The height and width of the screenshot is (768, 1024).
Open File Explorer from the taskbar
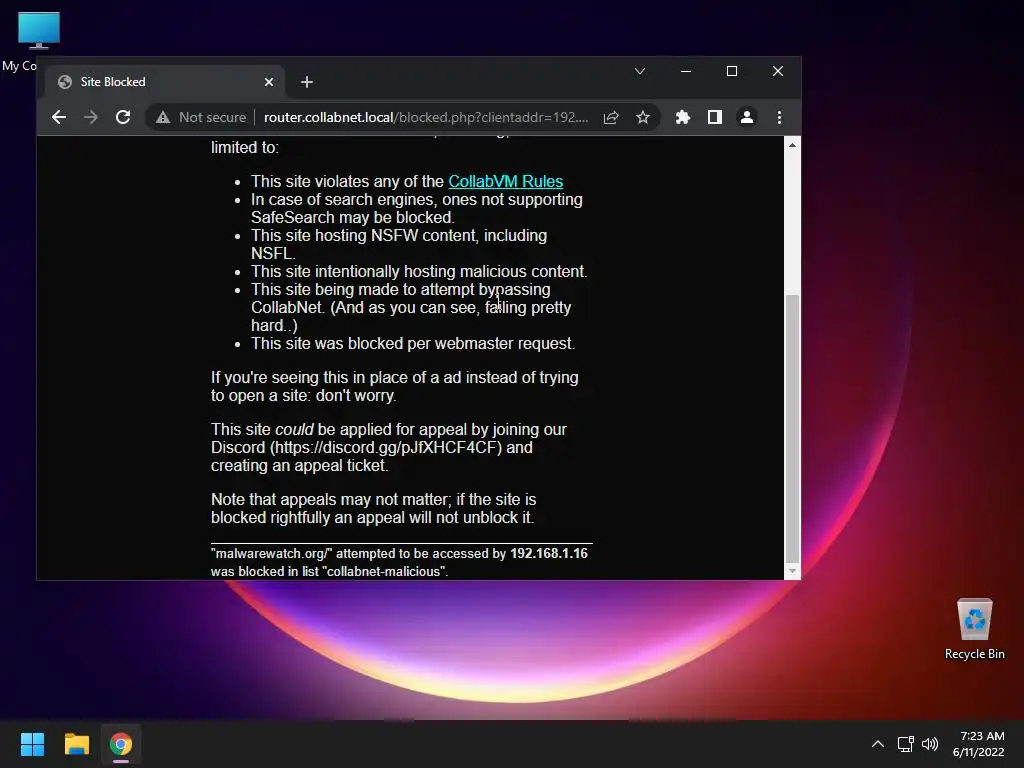pyautogui.click(x=76, y=744)
